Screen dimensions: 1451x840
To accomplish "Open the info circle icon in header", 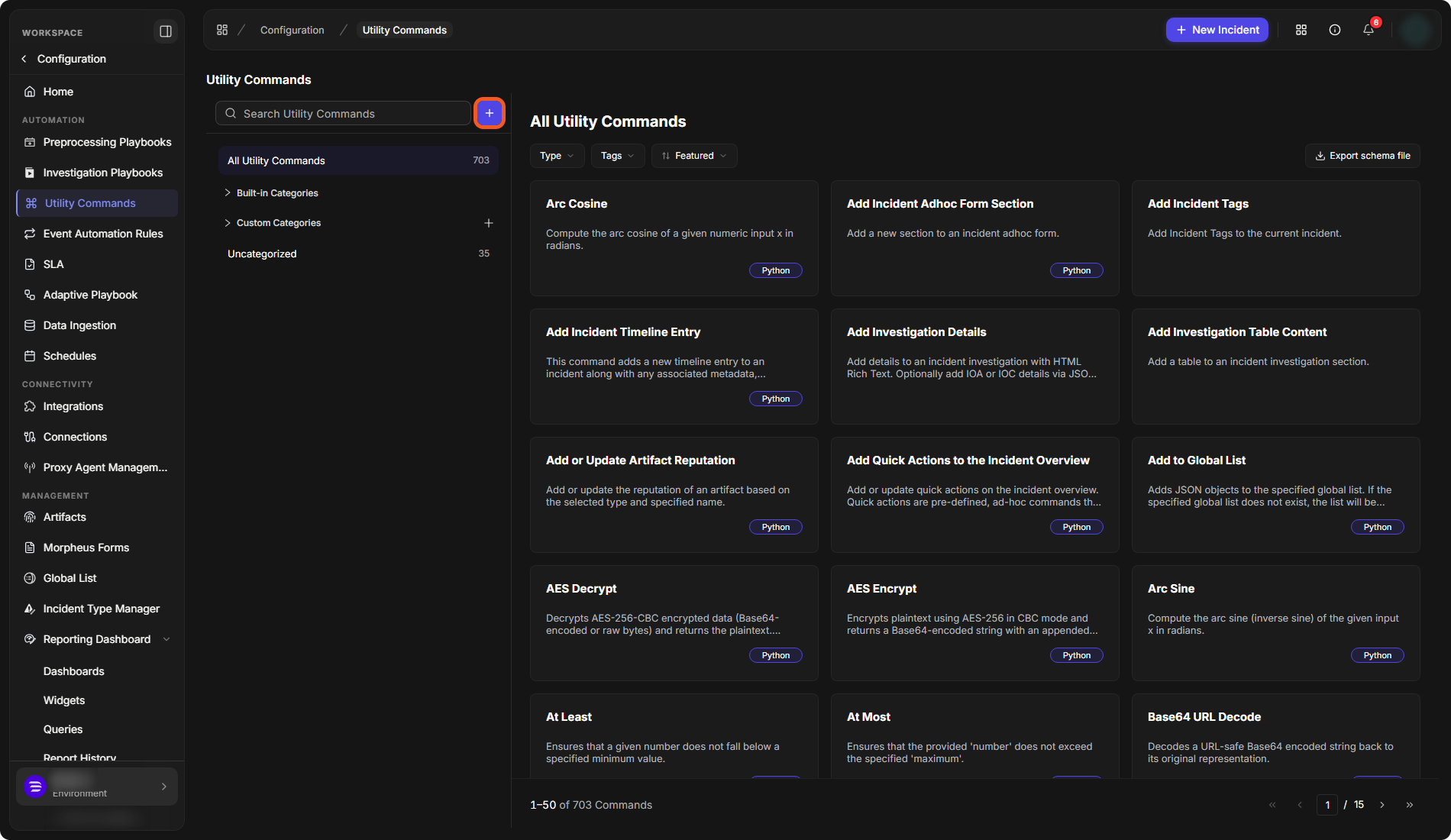I will (x=1335, y=30).
